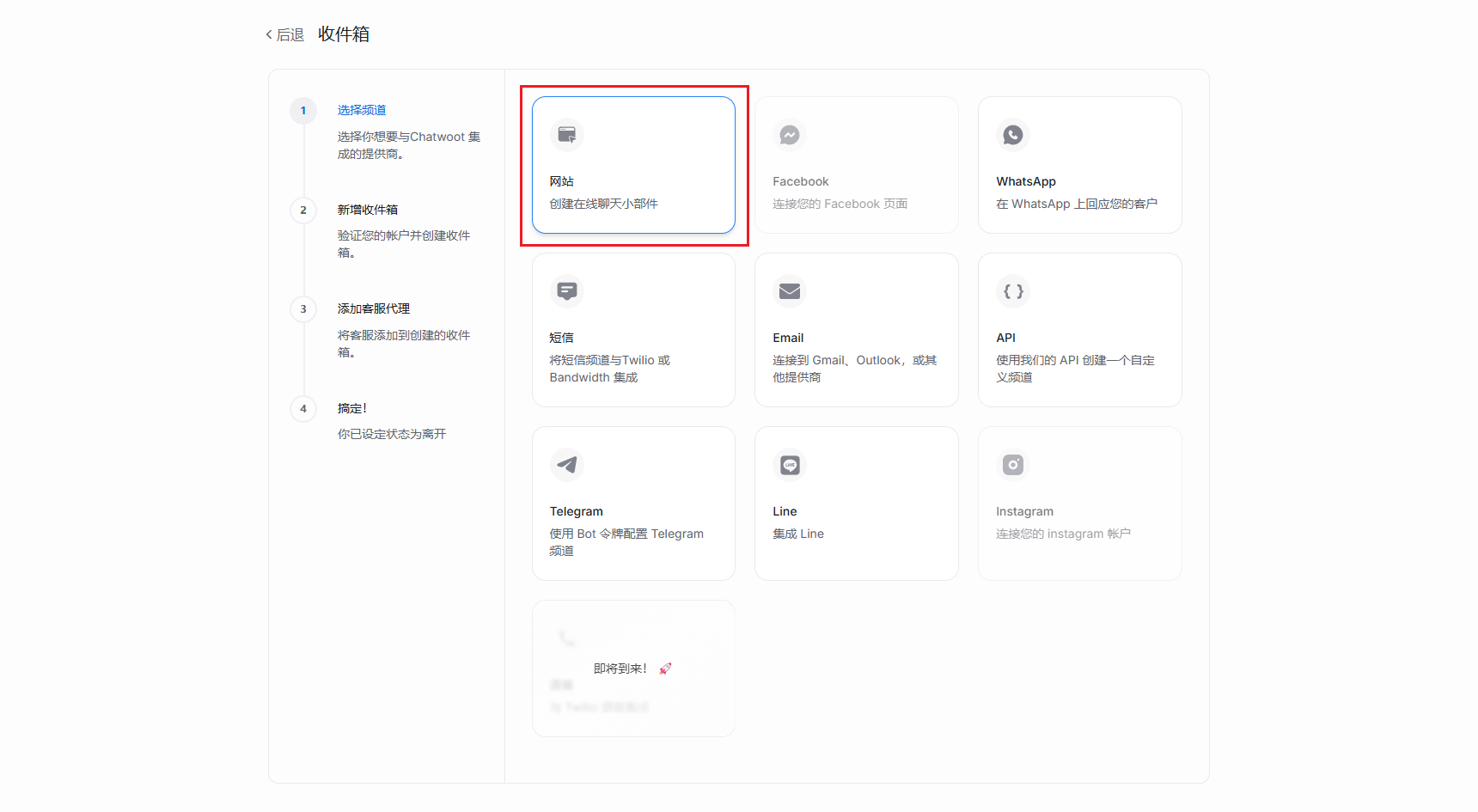Click the Email envelope icon
The height and width of the screenshot is (812, 1478).
point(789,291)
